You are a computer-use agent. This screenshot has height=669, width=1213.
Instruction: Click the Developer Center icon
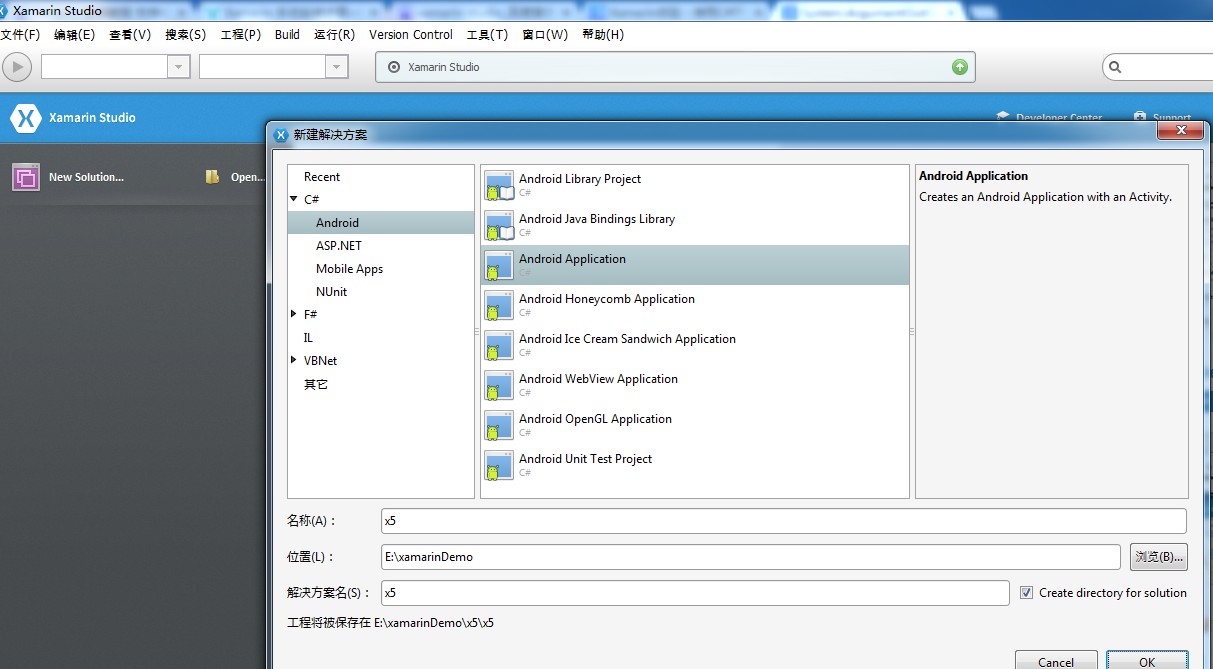tap(1003, 117)
